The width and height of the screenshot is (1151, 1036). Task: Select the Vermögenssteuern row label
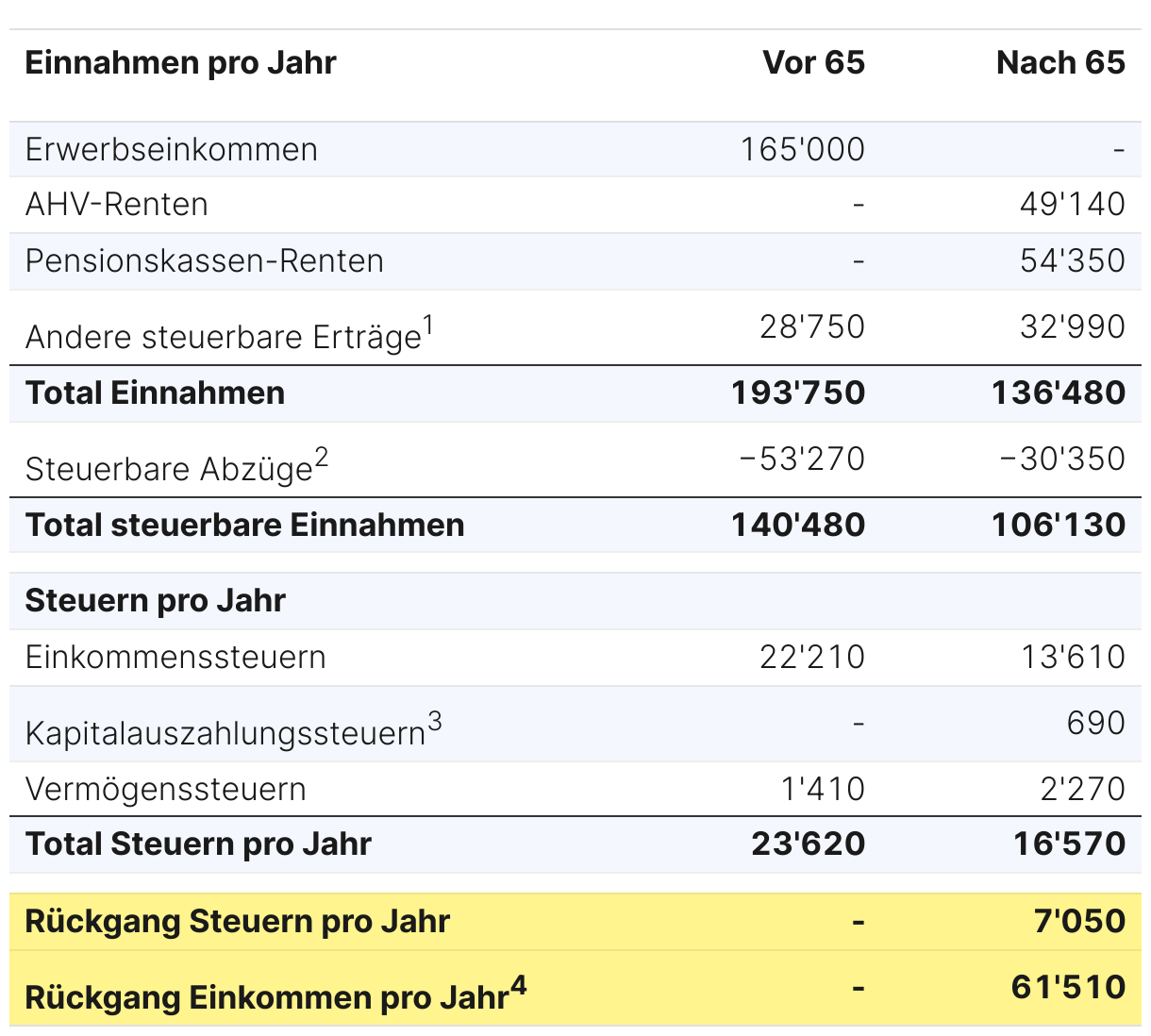click(165, 789)
